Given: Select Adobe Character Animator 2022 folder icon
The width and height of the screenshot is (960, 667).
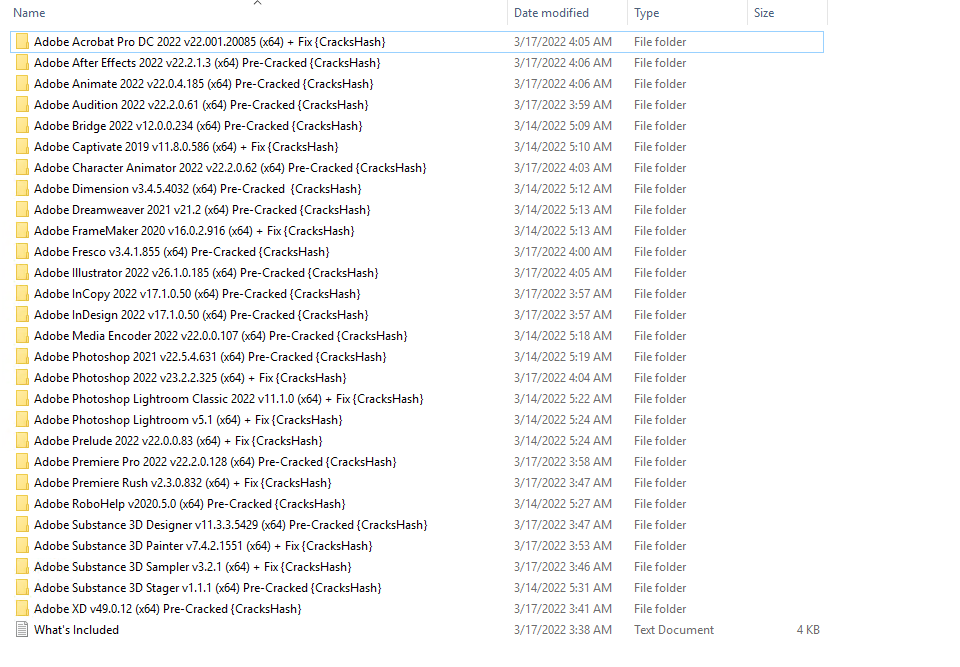Looking at the screenshot, I should [x=22, y=168].
